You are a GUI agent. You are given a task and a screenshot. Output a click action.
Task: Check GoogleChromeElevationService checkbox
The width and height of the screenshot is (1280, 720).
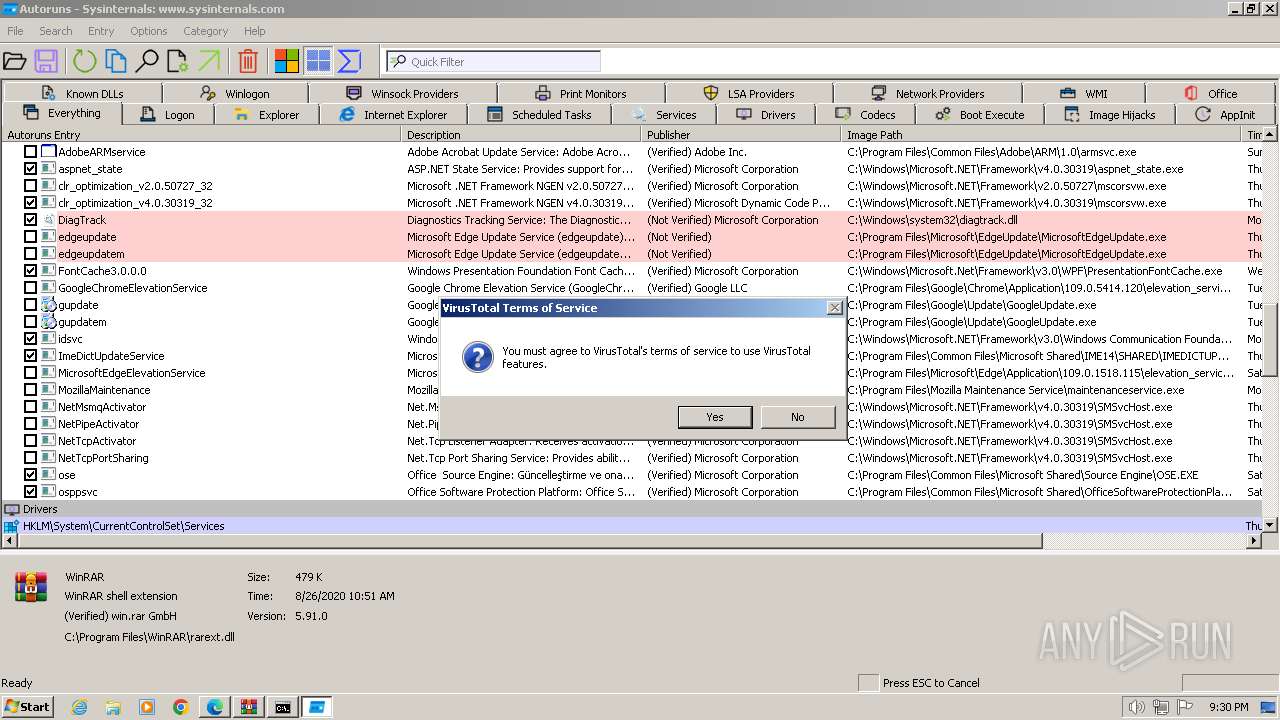point(30,288)
